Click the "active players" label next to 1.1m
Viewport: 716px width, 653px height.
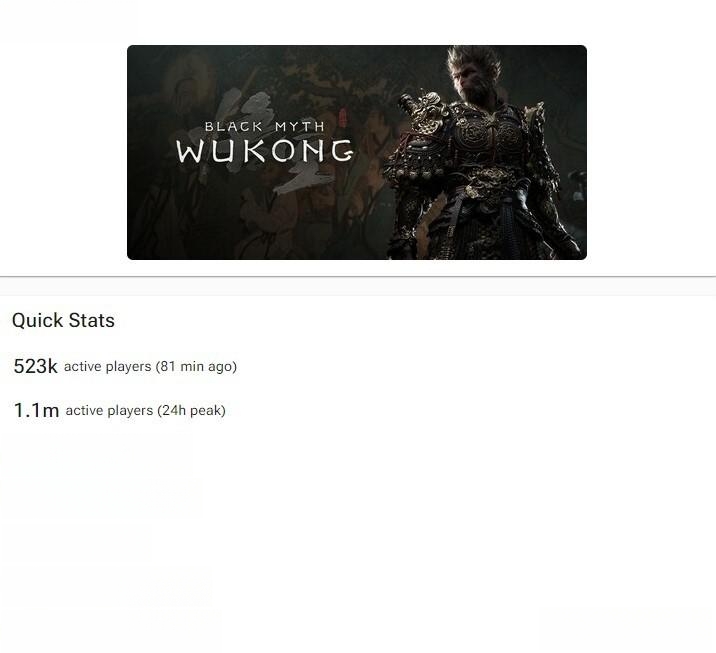pos(109,411)
